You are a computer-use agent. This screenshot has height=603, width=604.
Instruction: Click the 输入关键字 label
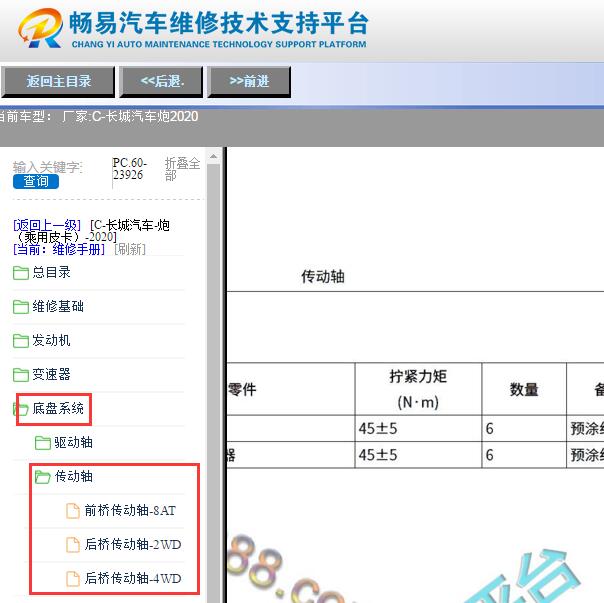(x=48, y=167)
